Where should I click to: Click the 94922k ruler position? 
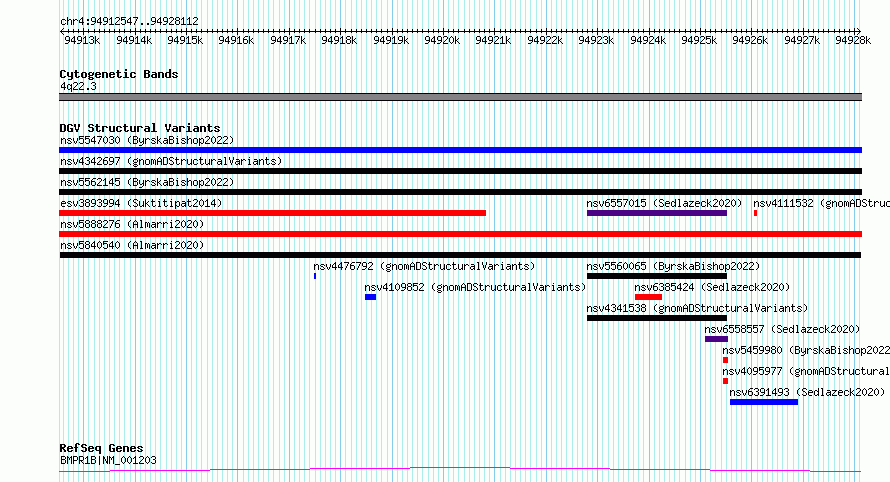(545, 40)
